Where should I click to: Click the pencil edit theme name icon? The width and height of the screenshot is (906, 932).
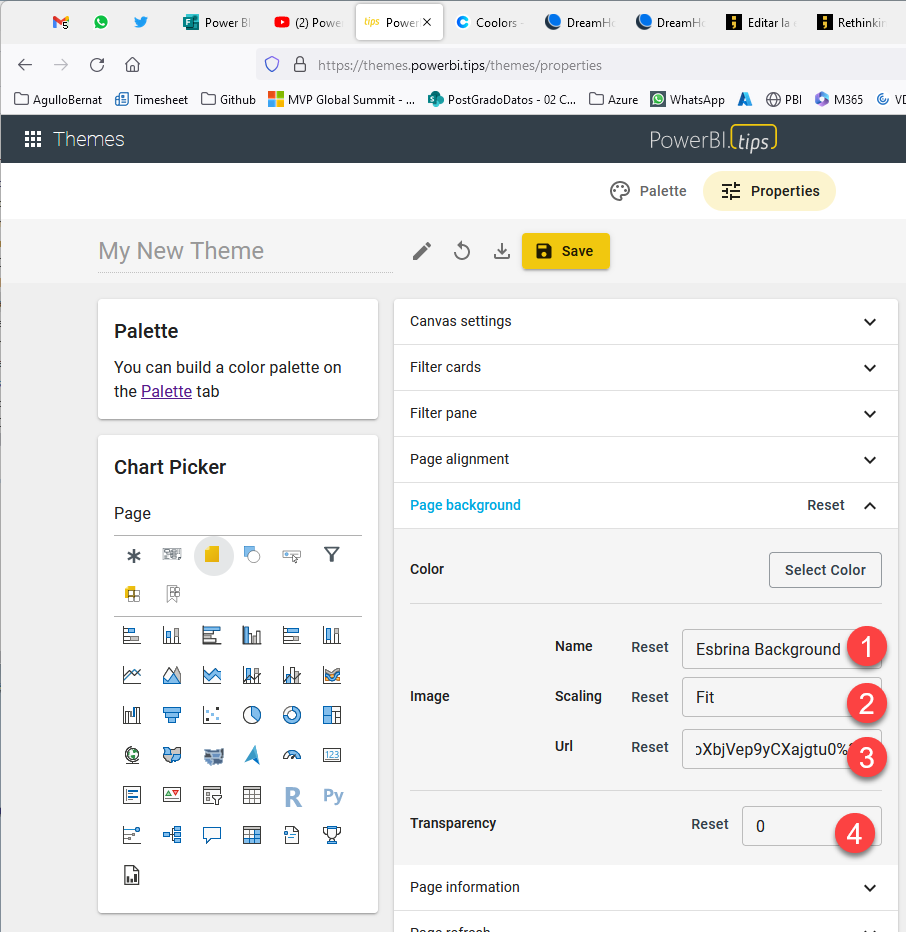[x=422, y=251]
